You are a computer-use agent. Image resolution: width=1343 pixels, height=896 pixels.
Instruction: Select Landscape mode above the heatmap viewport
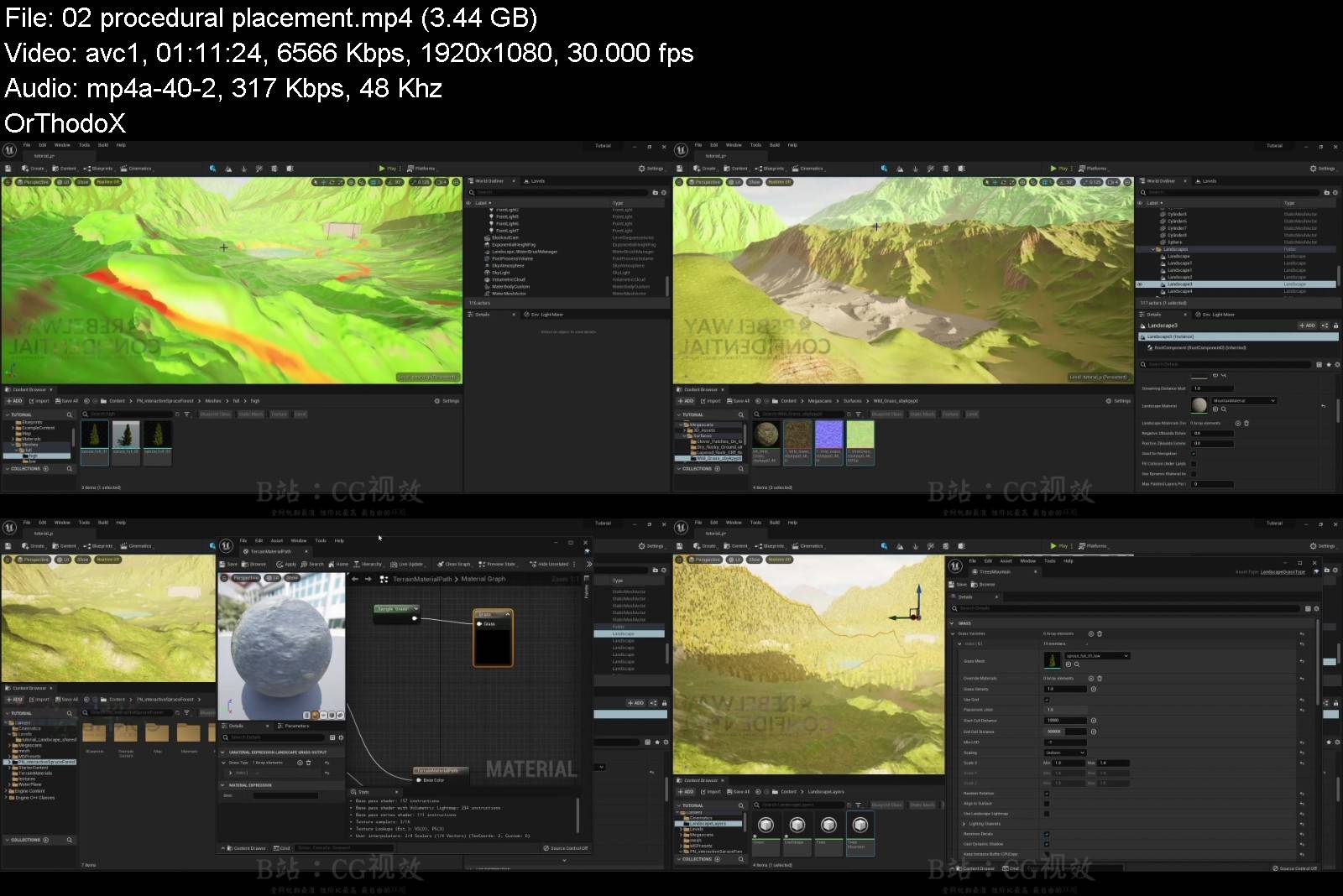(x=228, y=169)
